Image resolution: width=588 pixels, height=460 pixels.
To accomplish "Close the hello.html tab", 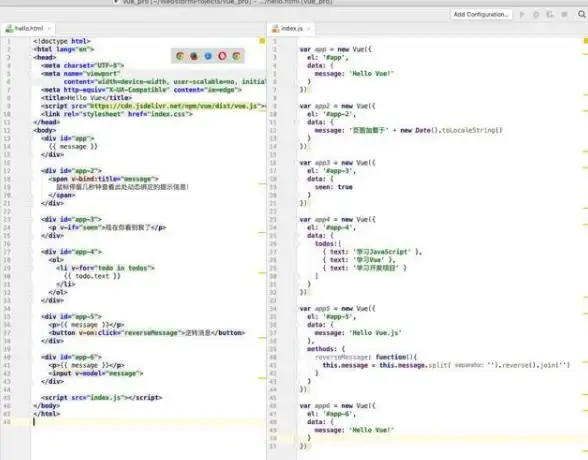I will 49,28.
